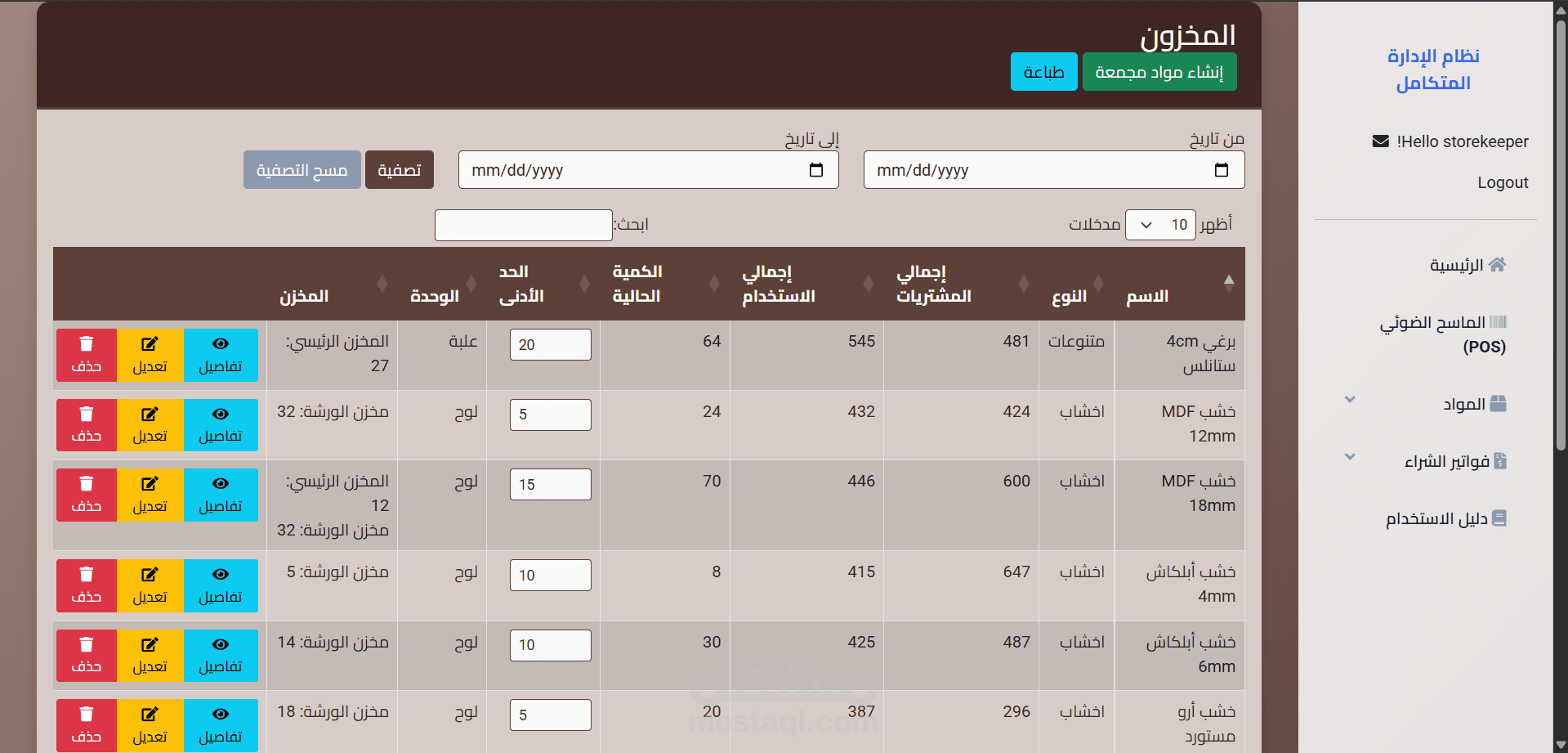1568x753 pixels.
Task: Click the طباعة print button
Action: (x=1044, y=72)
